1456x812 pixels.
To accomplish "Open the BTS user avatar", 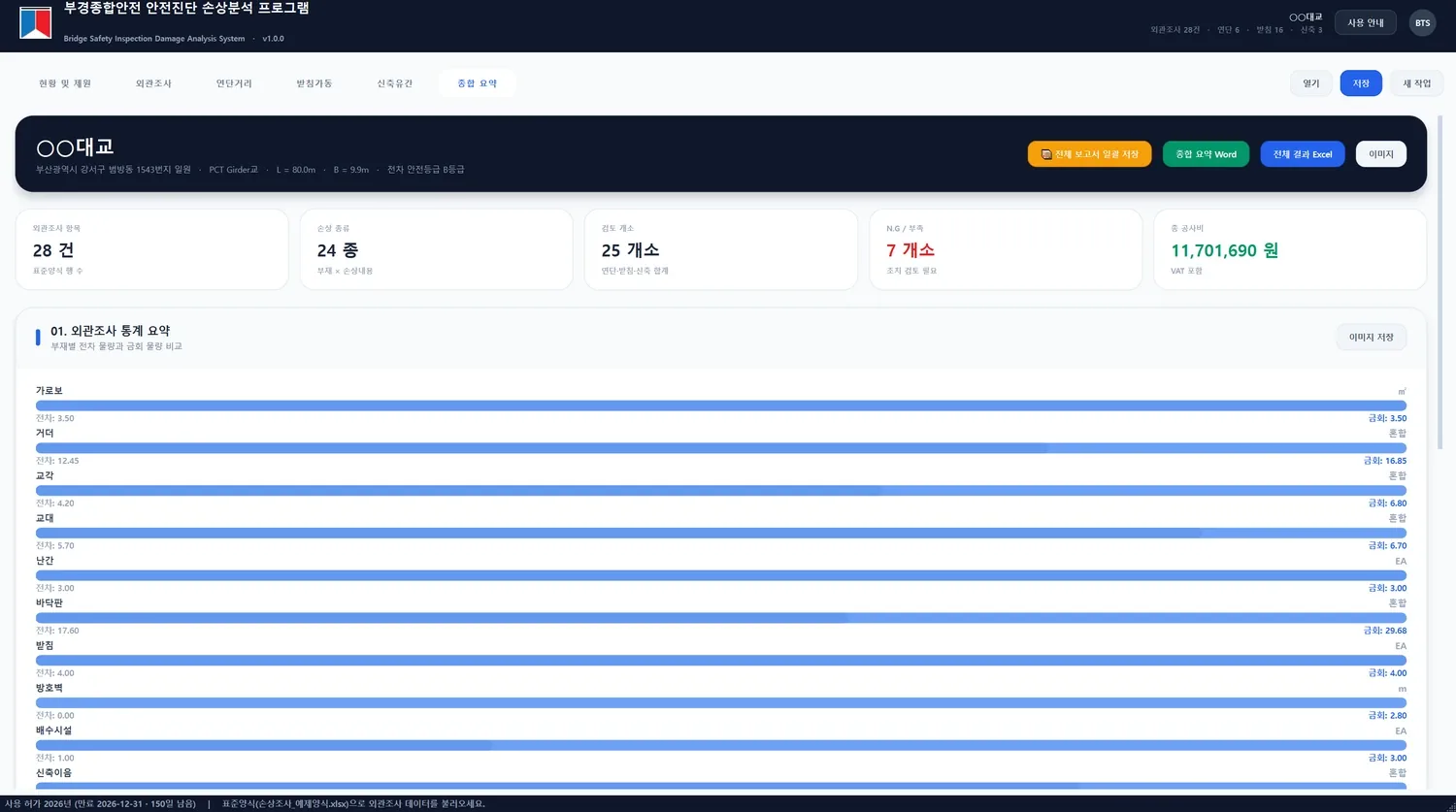I will click(x=1422, y=23).
